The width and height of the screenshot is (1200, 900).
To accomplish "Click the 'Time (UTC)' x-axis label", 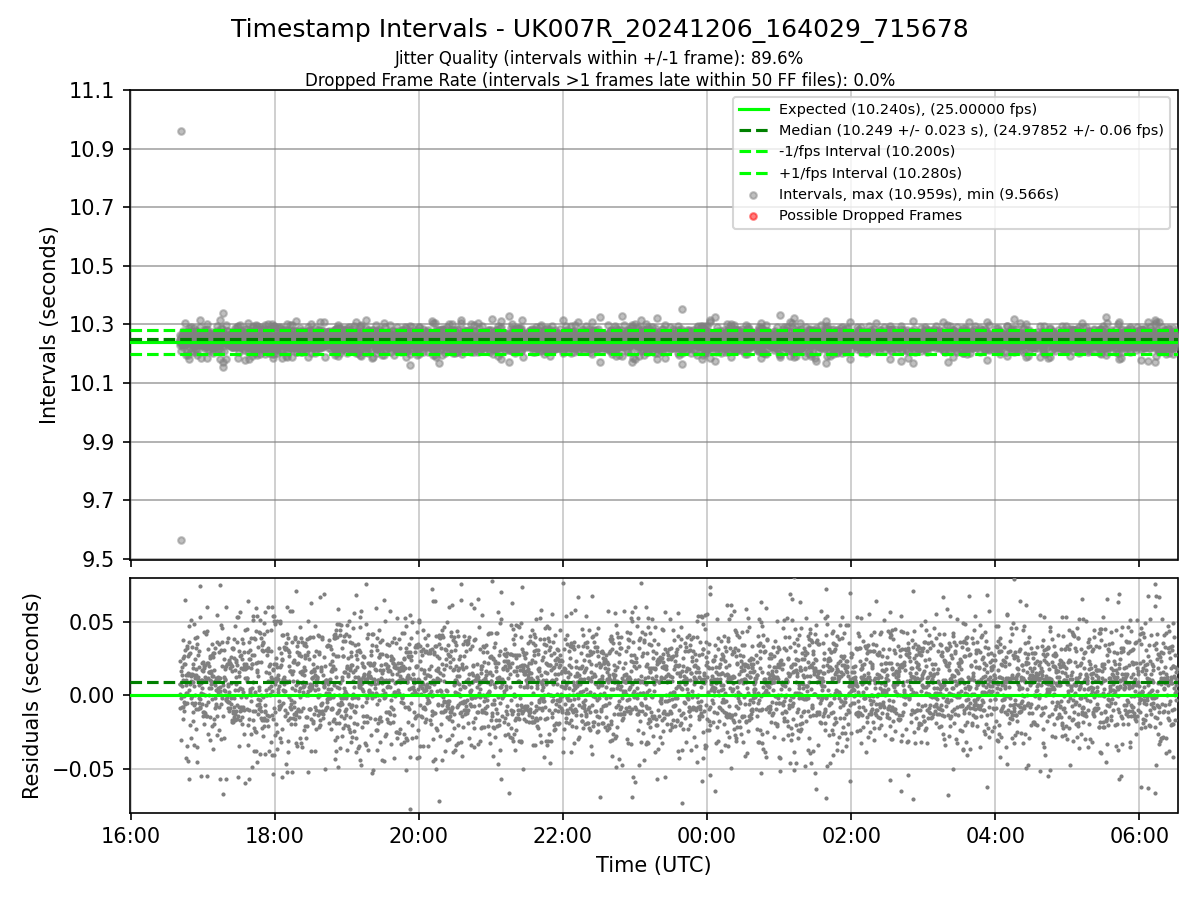I will point(653,865).
